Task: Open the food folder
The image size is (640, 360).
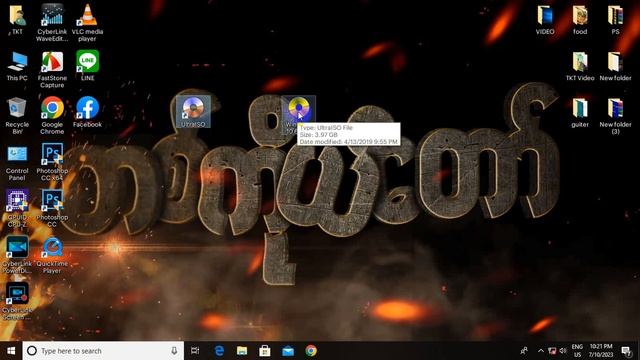Action: (x=580, y=20)
